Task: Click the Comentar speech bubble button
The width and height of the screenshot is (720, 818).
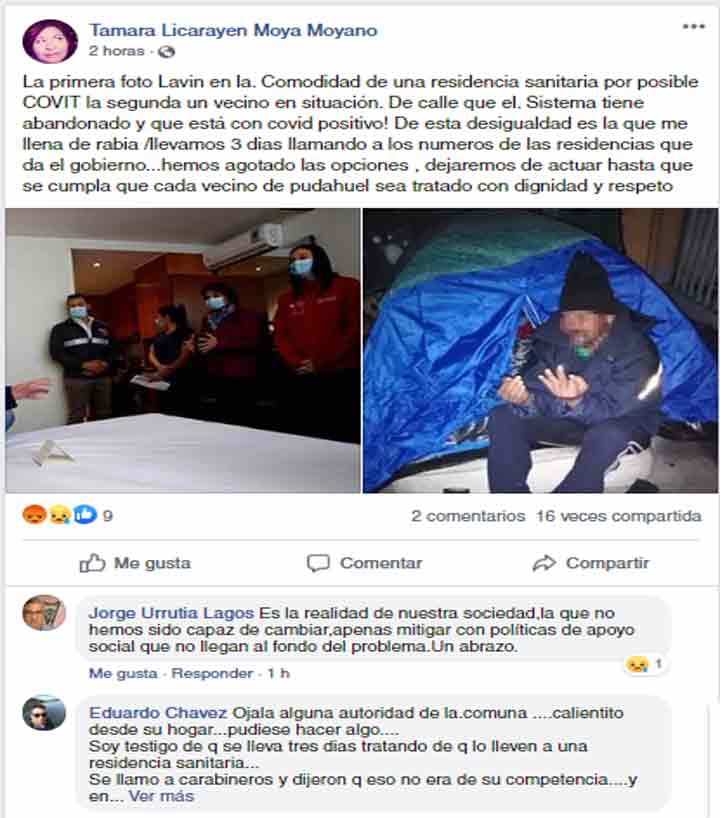Action: pyautogui.click(x=364, y=563)
